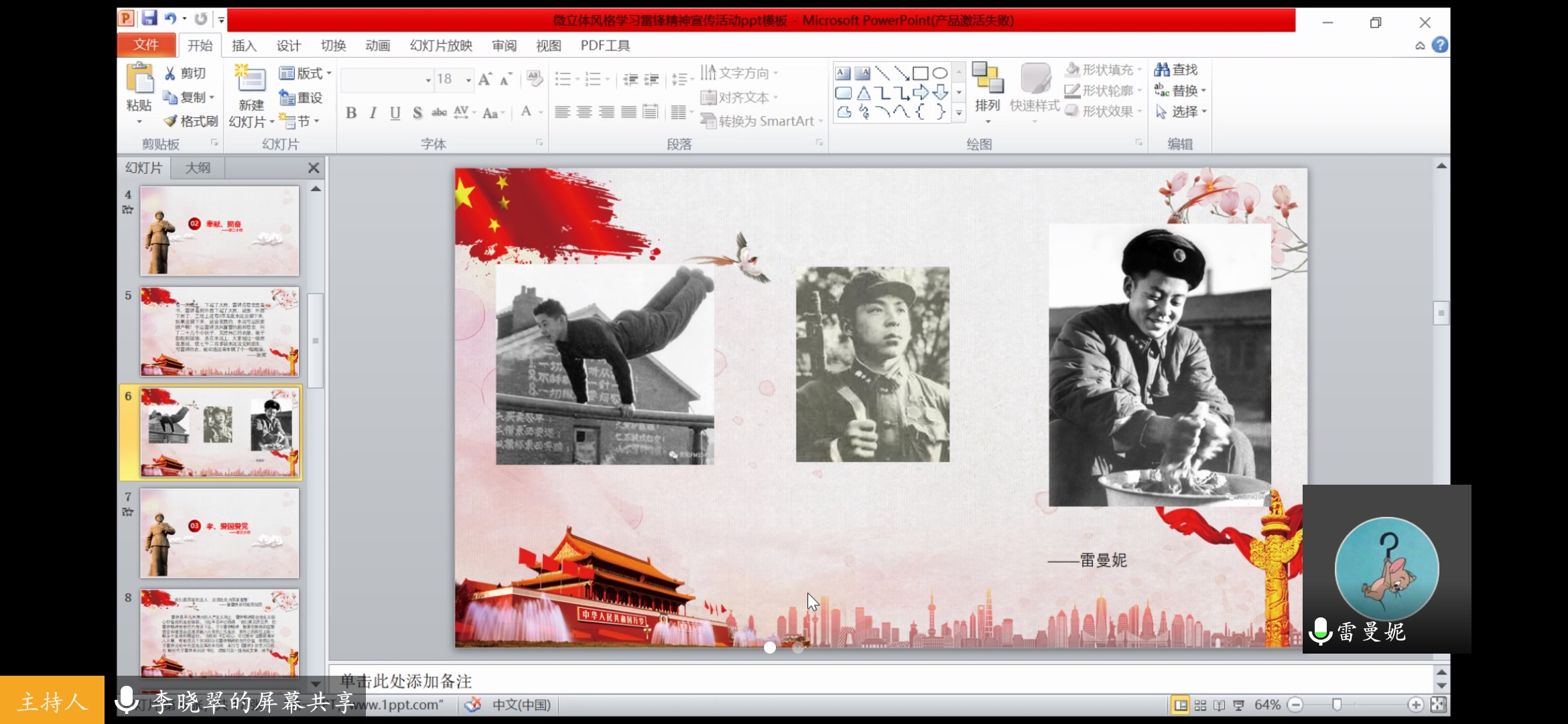The width and height of the screenshot is (1568, 724).
Task: Open the Insert (插入) ribbon tab
Action: click(244, 46)
